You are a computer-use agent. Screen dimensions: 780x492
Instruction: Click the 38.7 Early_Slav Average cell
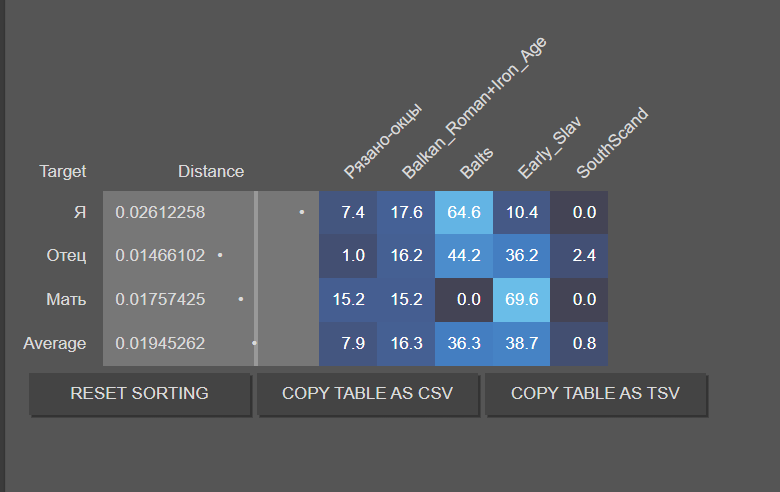[522, 343]
